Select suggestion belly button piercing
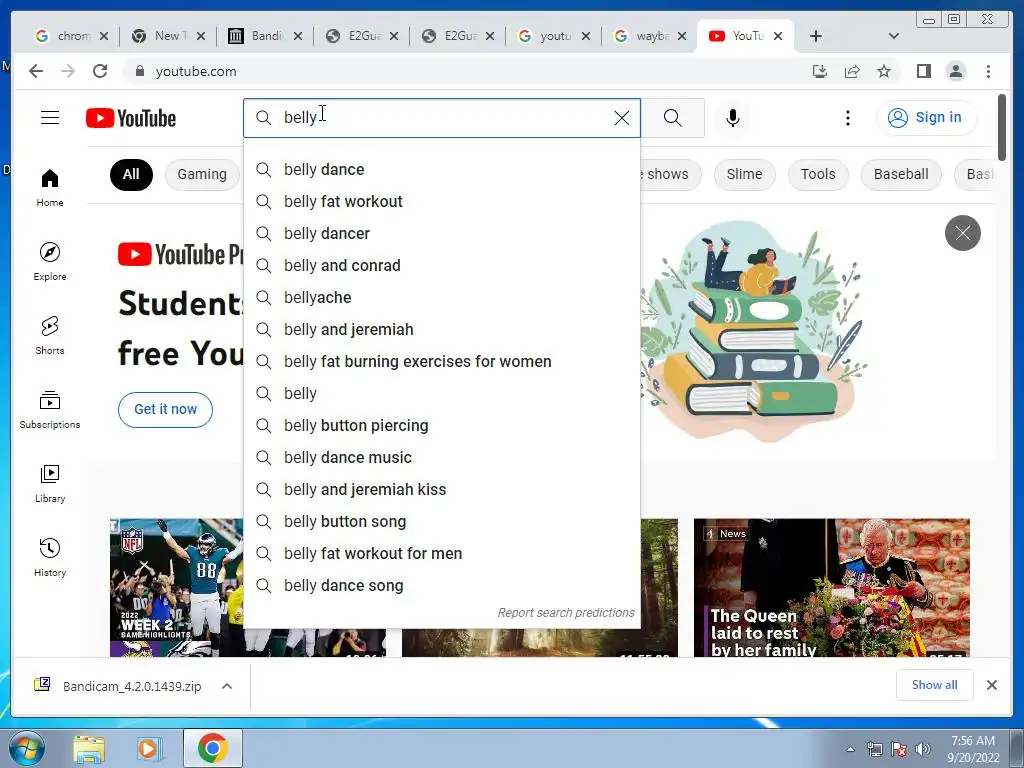Screen dimensions: 1024x768 (x=441, y=425)
